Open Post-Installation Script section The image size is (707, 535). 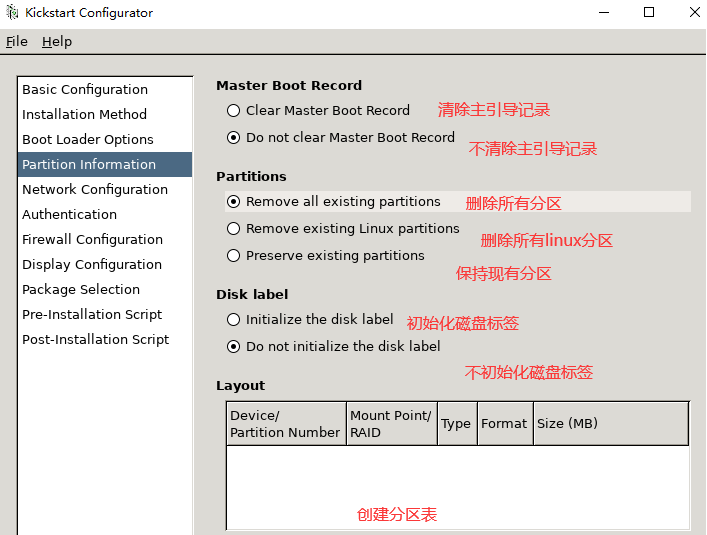(105, 339)
